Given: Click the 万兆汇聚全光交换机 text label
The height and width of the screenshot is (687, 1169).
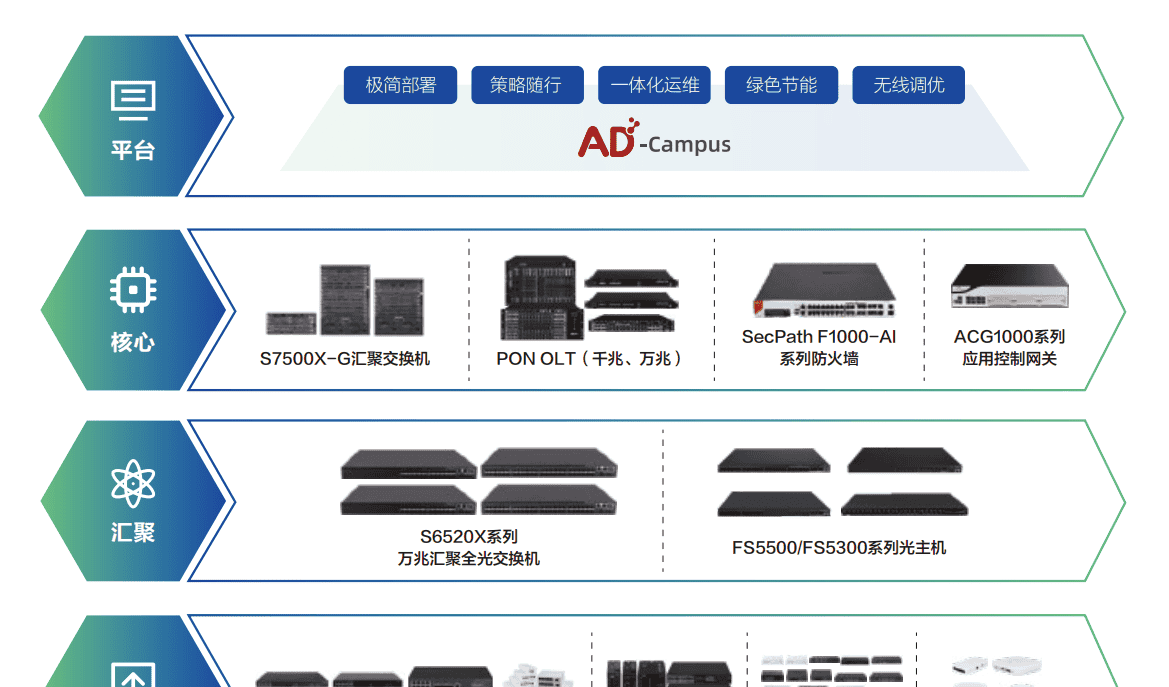Looking at the screenshot, I should pos(468,558).
